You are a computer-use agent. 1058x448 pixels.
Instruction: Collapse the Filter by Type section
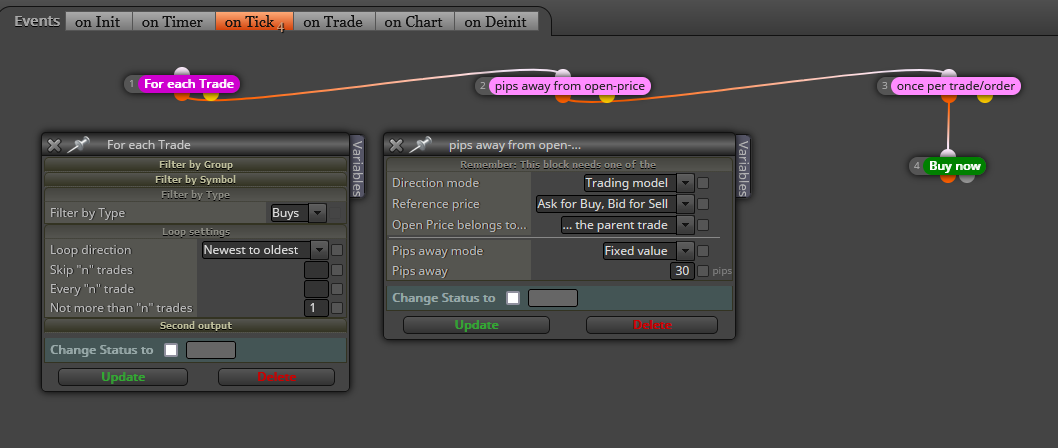point(195,195)
